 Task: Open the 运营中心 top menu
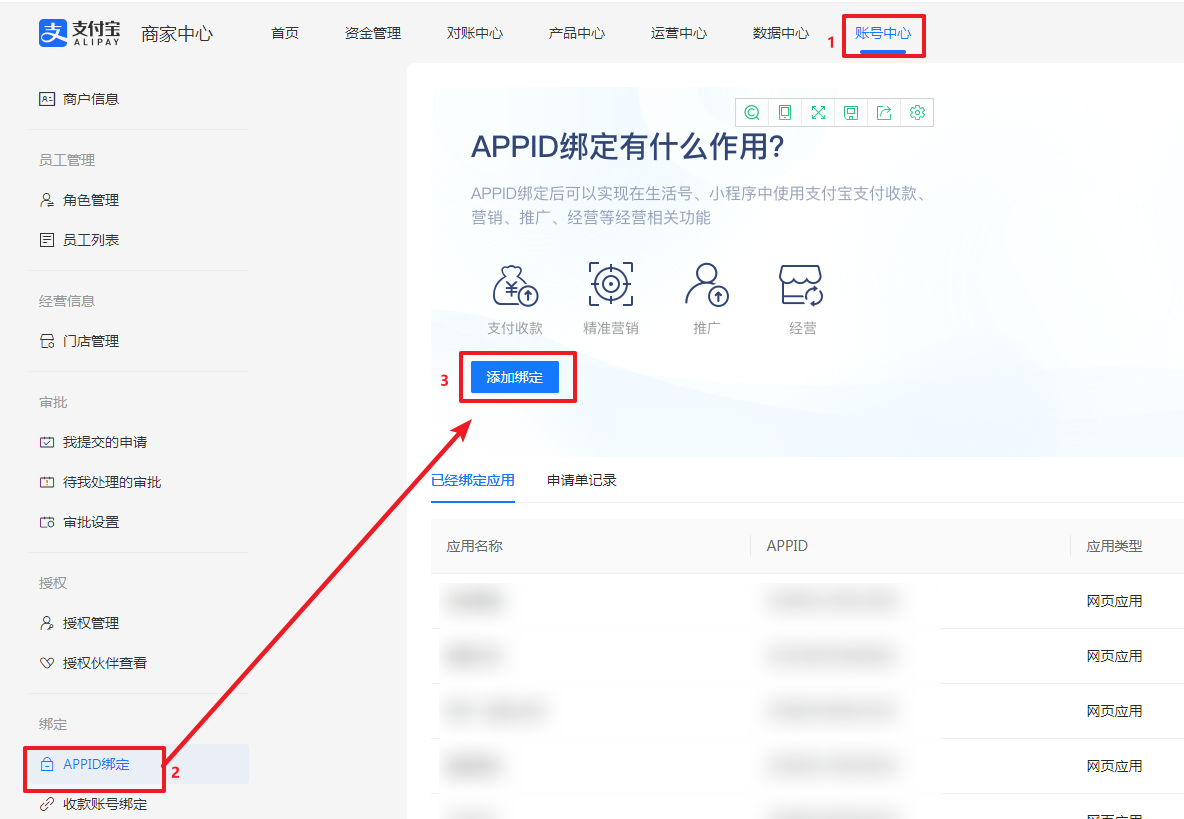679,33
